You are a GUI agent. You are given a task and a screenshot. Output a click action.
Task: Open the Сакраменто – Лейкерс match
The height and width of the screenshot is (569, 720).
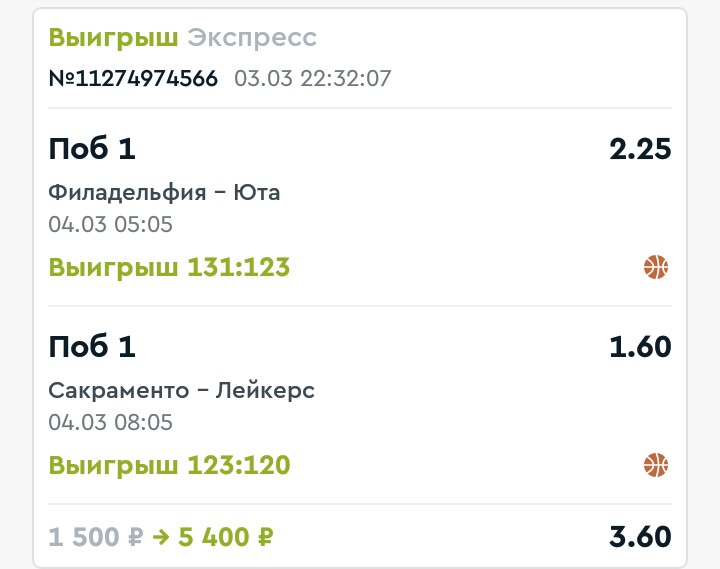tap(181, 390)
